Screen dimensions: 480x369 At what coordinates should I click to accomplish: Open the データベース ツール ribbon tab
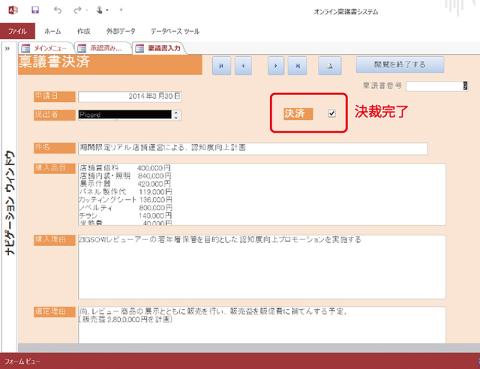point(175,31)
